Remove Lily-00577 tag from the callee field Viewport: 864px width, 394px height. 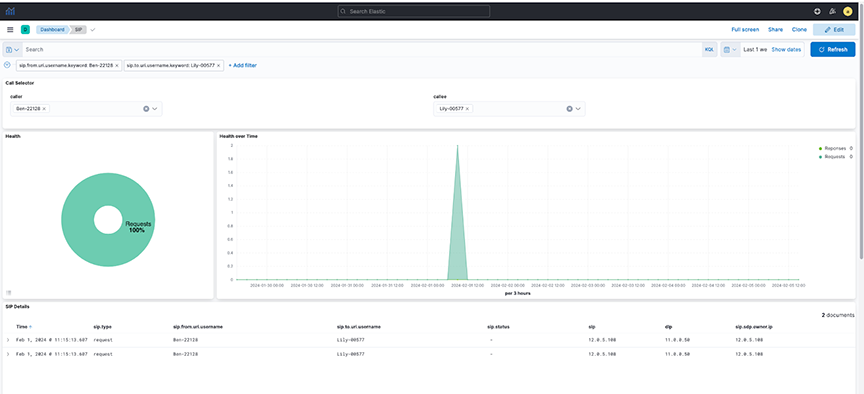pyautogui.click(x=467, y=109)
